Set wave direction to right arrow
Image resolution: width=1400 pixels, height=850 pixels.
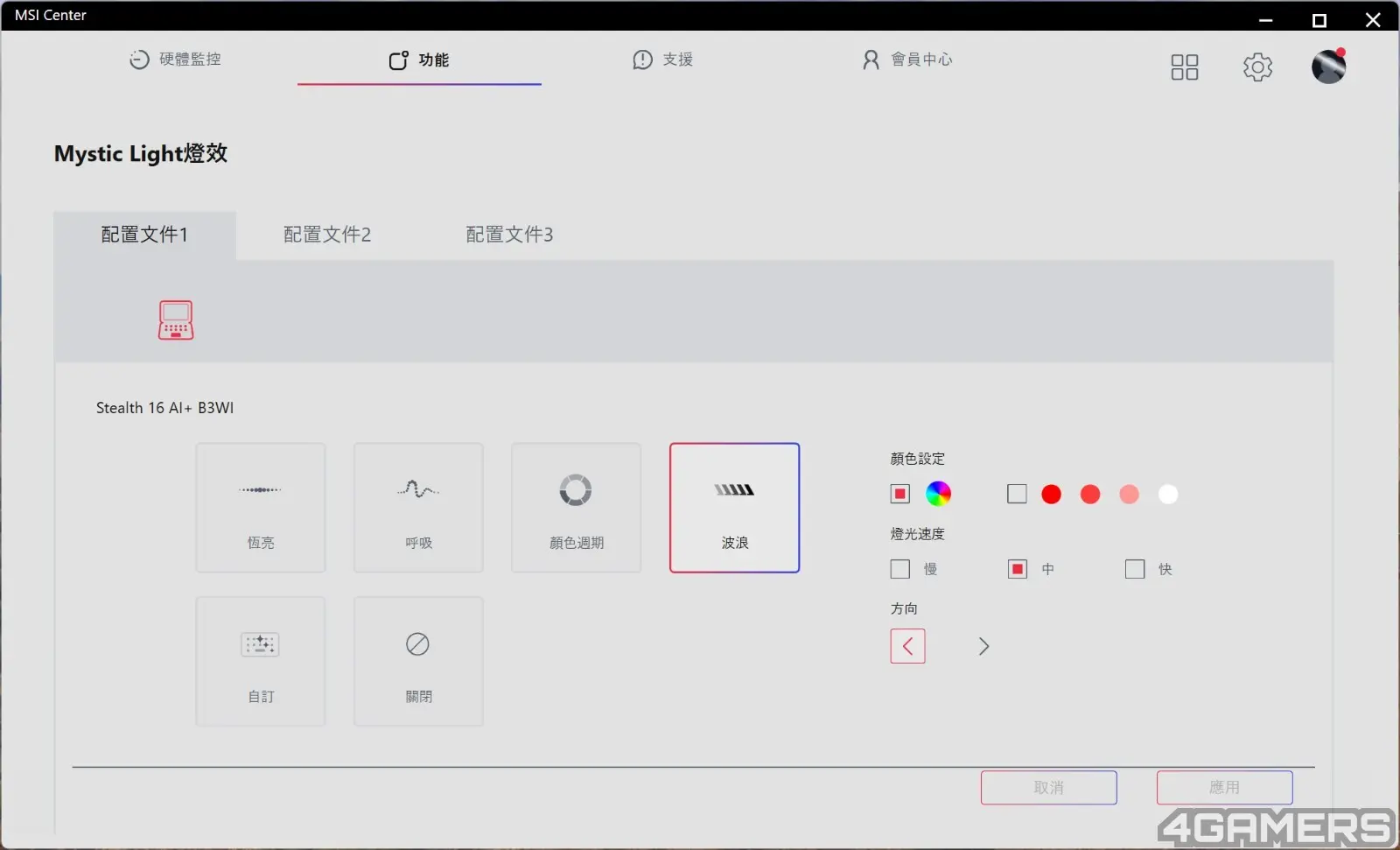coord(983,646)
